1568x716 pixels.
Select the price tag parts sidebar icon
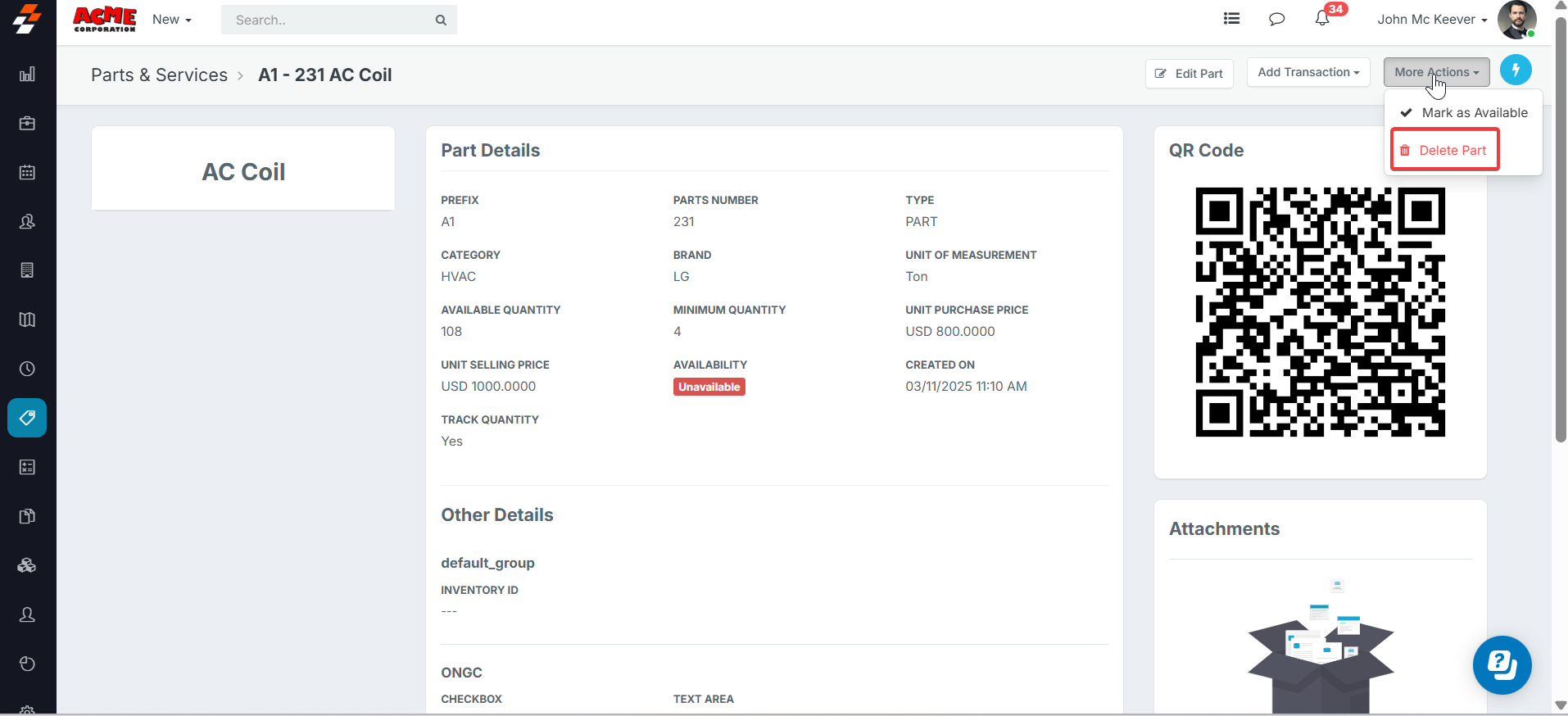[x=27, y=418]
